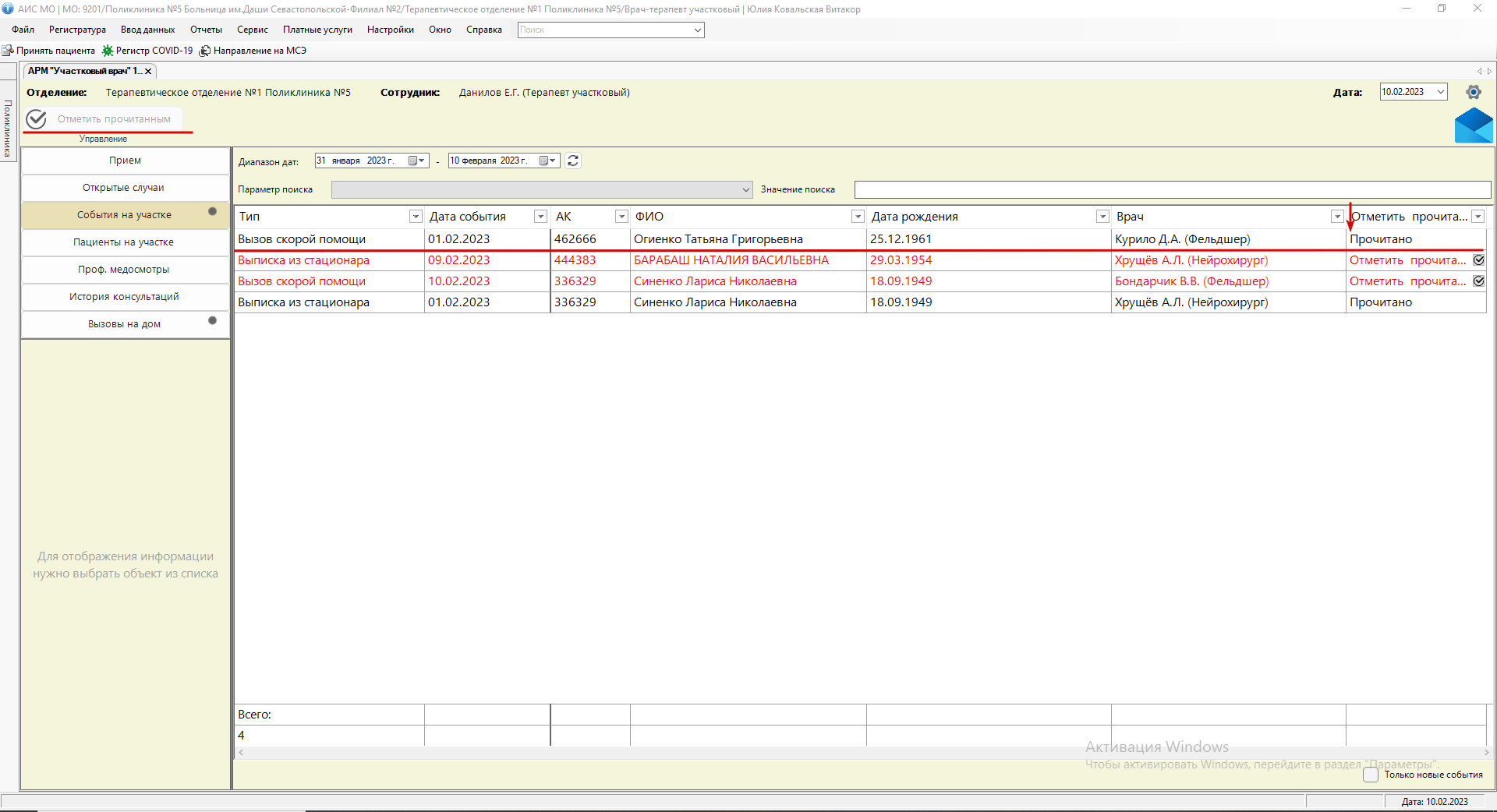
Task: Open calendar for end date 10 февраля
Action: click(548, 161)
